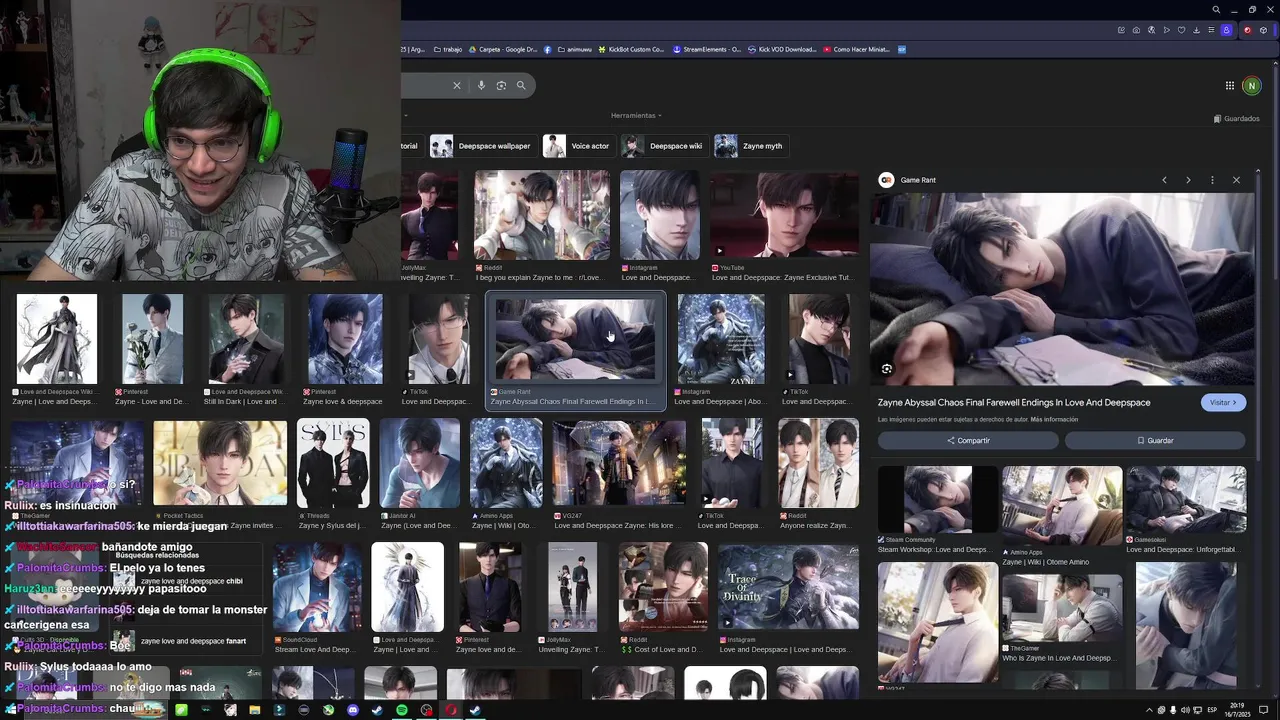Screen dimensions: 1280x720
Task: Open notification center in system tray
Action: click(1261, 710)
